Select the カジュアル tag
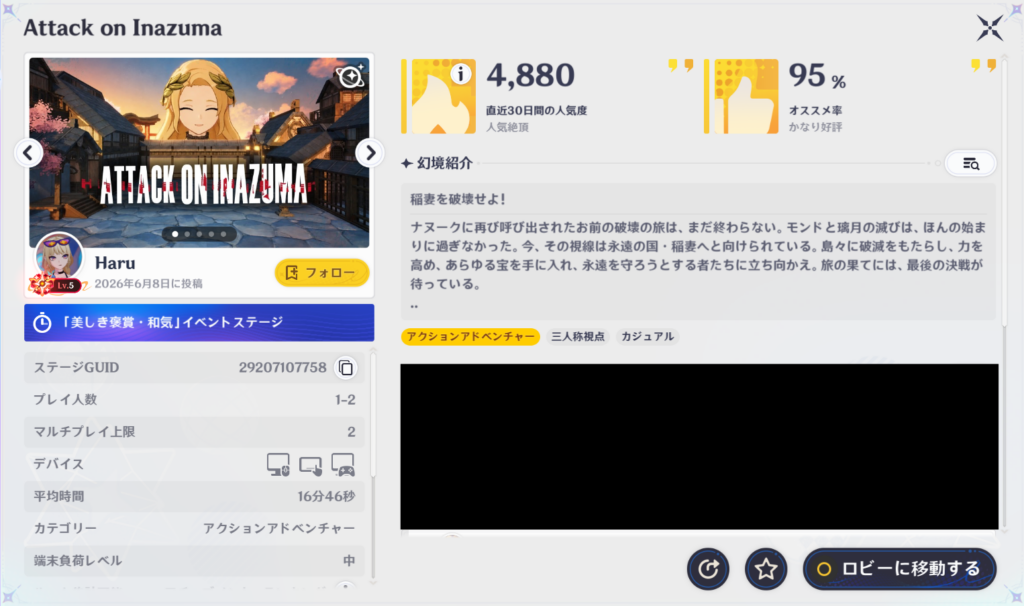 pos(647,336)
